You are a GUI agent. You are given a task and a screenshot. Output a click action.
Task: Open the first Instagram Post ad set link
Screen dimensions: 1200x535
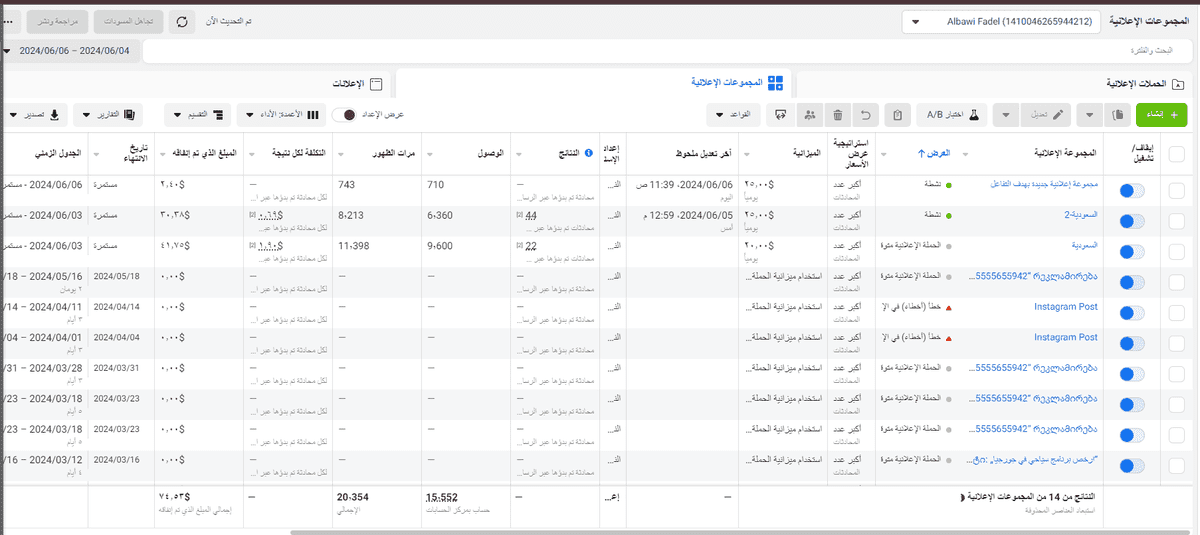pos(1066,307)
